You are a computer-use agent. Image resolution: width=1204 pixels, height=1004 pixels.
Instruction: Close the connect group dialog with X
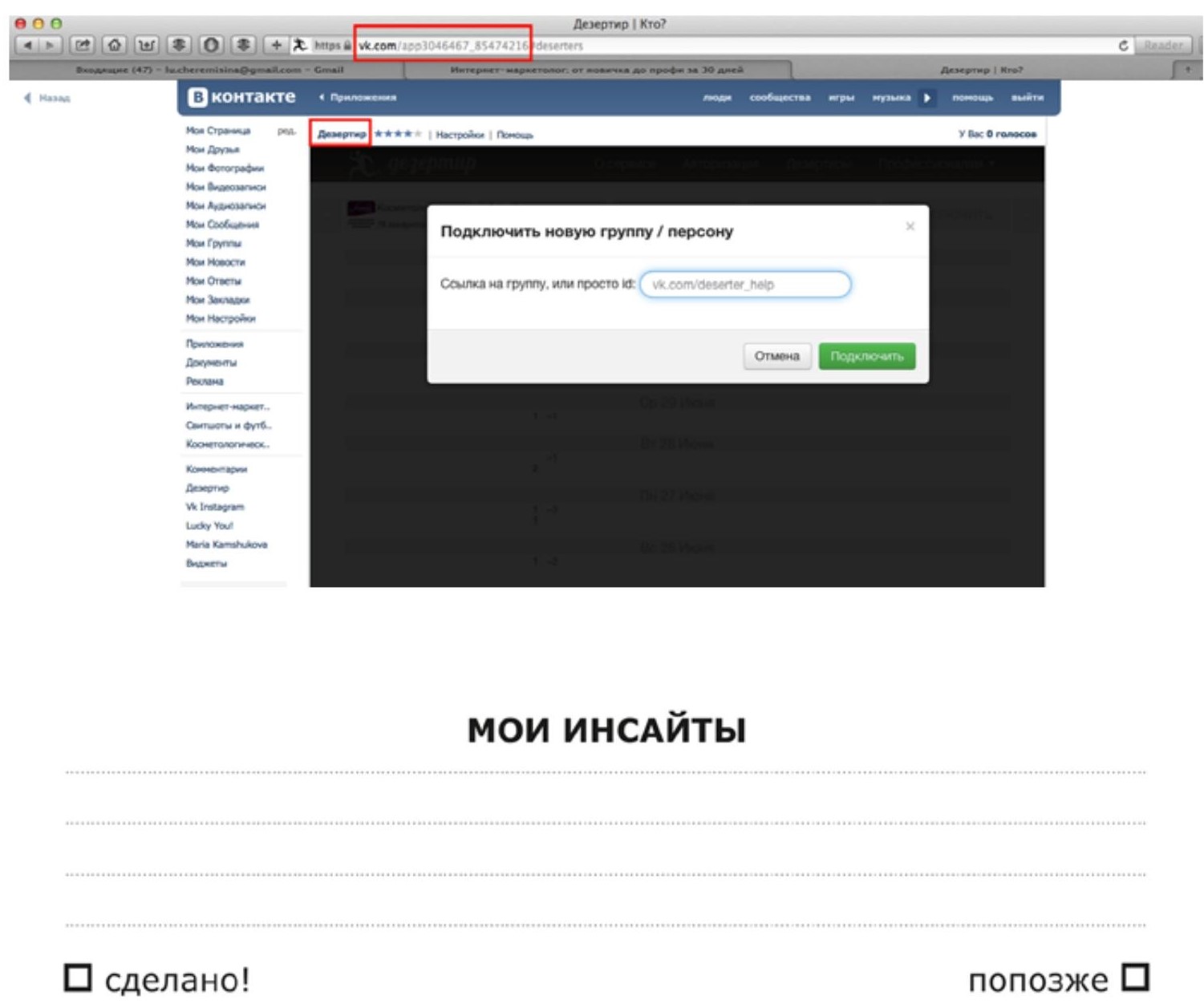tap(910, 226)
